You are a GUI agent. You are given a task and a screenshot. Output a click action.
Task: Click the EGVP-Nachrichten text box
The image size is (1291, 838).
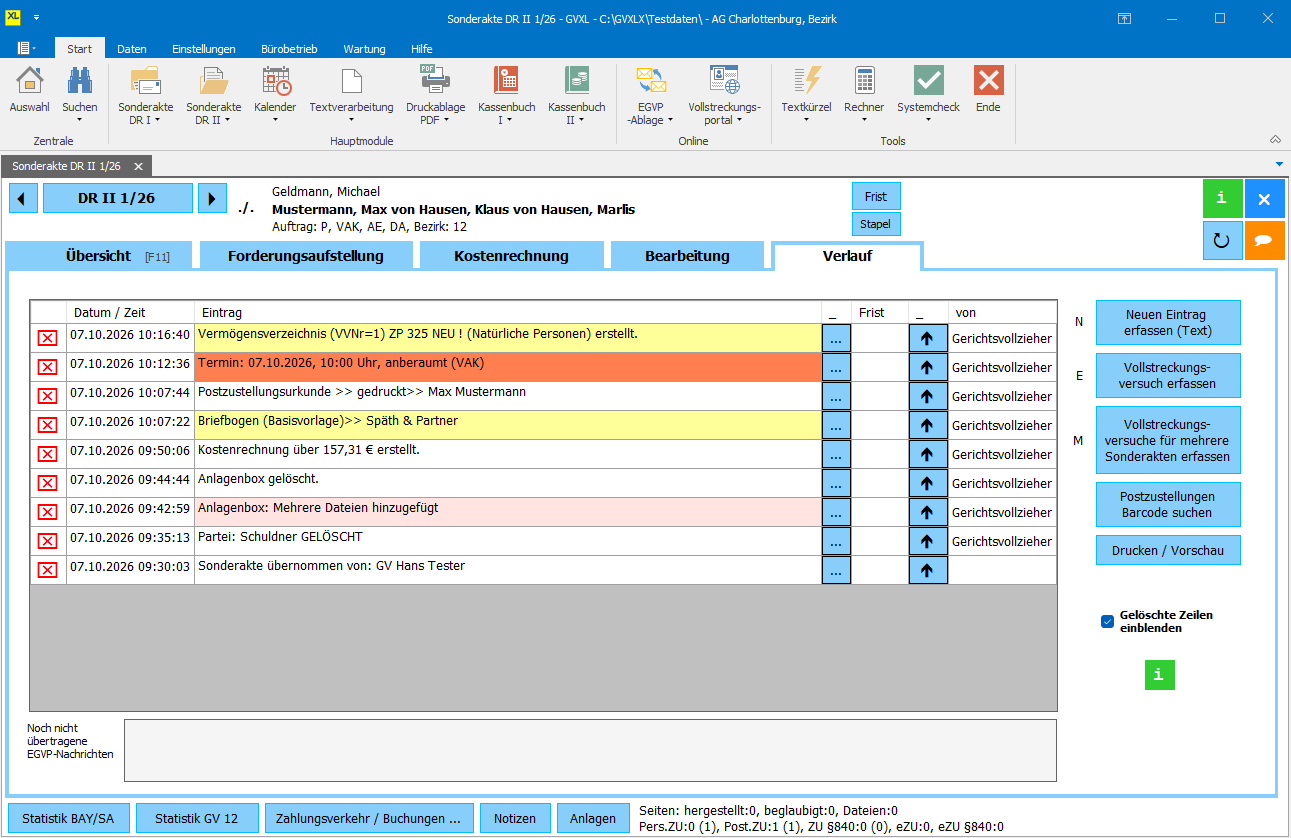[590, 751]
